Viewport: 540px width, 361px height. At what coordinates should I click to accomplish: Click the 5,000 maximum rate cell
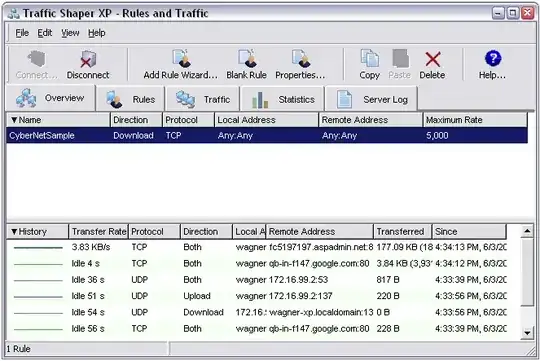437,135
